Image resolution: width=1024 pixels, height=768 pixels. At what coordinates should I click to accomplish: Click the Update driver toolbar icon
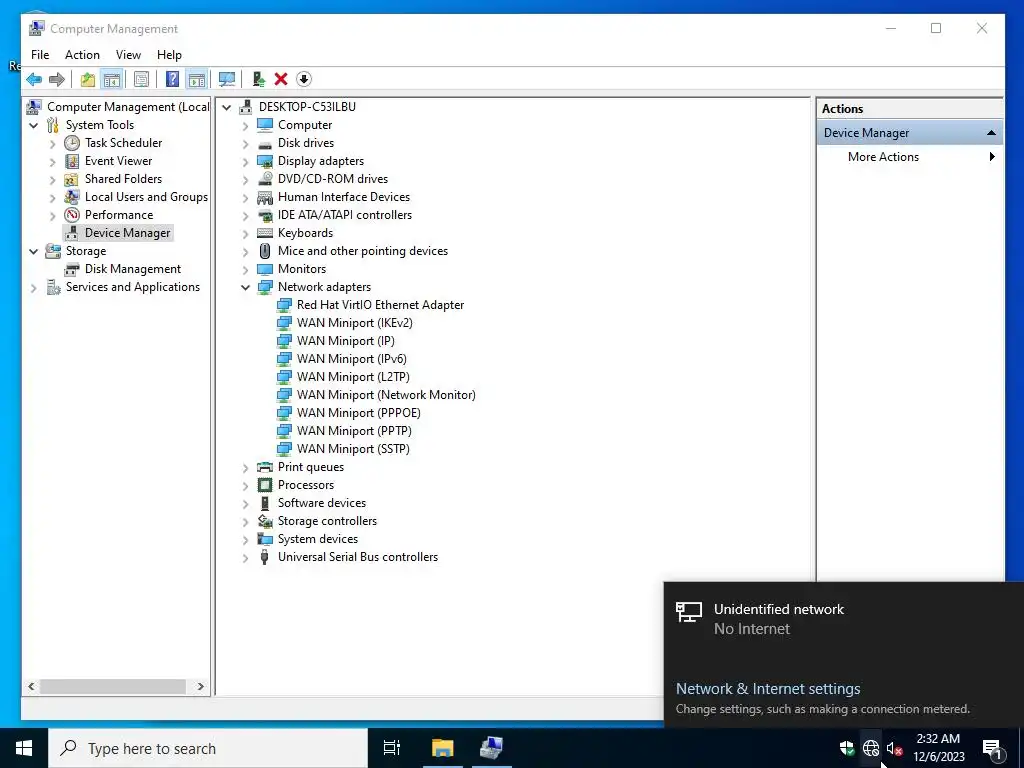click(x=259, y=80)
